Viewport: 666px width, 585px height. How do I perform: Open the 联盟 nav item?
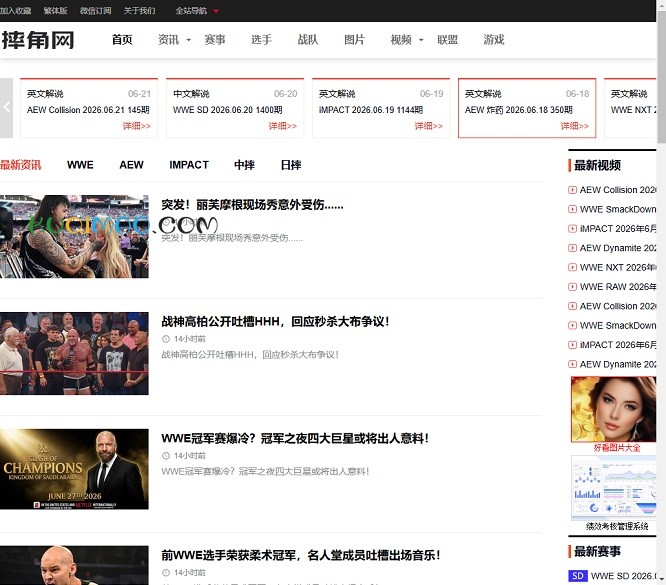coord(448,40)
